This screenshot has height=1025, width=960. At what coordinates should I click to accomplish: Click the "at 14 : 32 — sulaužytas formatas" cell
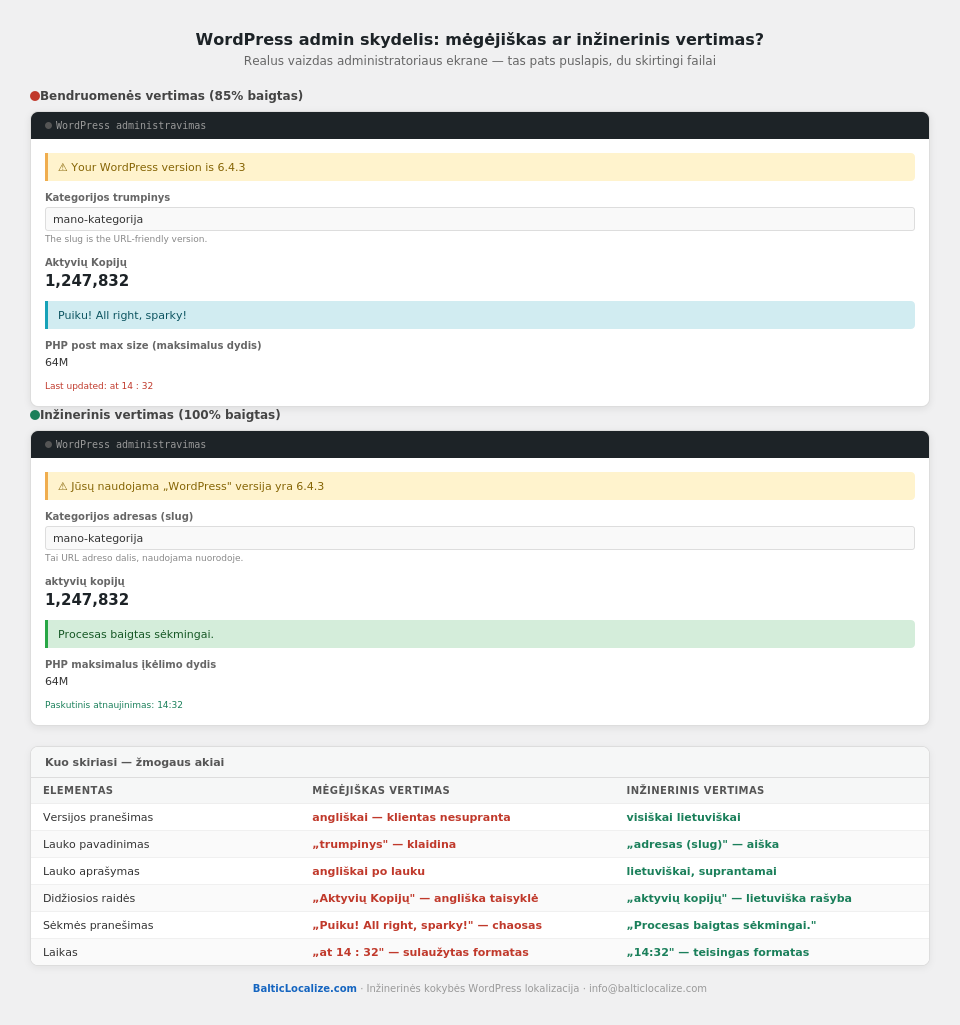click(x=420, y=952)
